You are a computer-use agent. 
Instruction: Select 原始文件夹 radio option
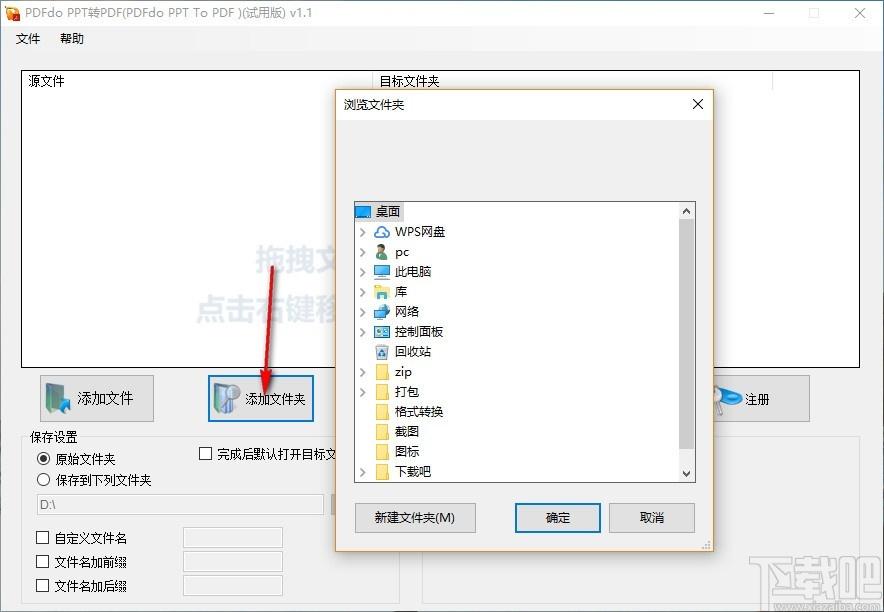point(43,459)
